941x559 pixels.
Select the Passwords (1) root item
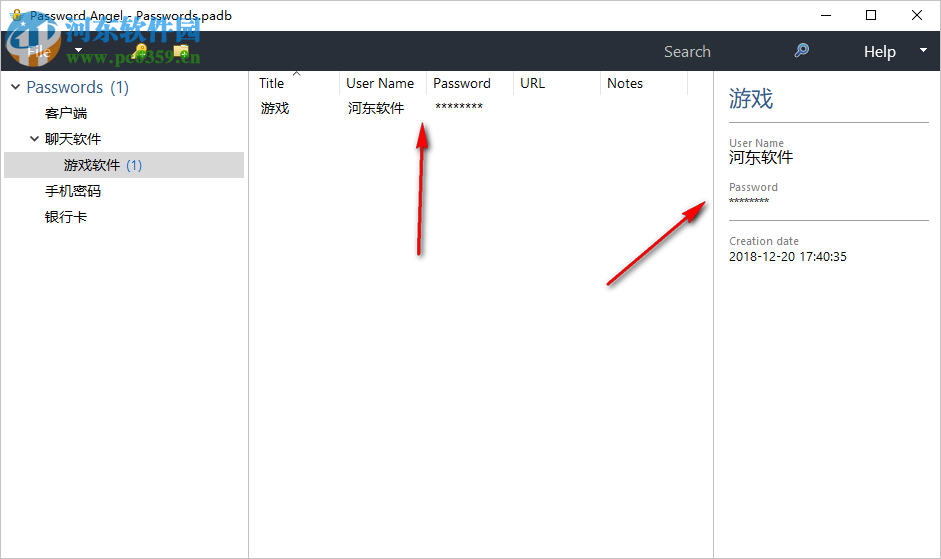[x=77, y=87]
